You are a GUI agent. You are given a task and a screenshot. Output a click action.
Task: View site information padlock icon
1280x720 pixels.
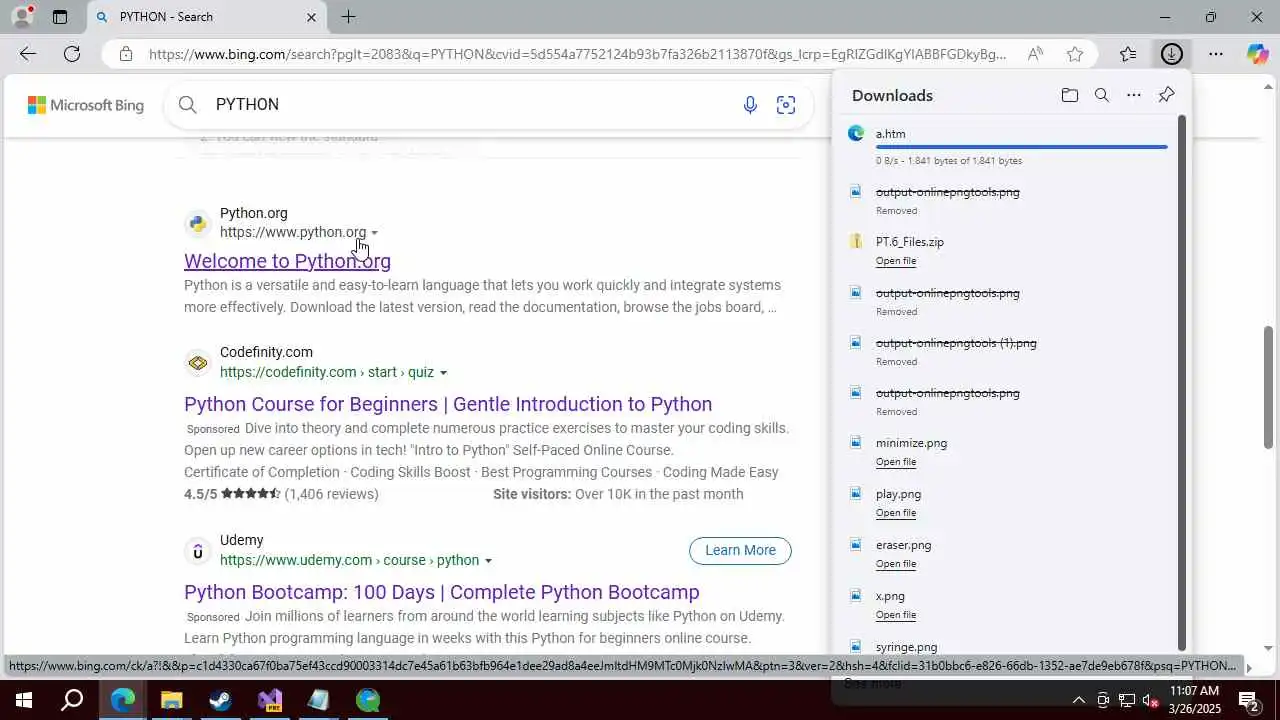[126, 54]
